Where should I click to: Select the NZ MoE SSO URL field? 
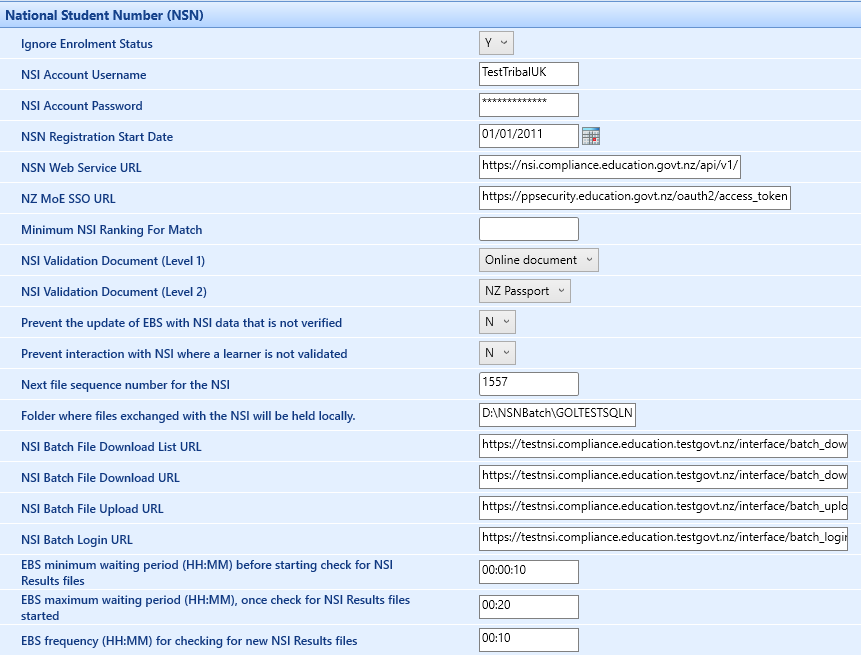[x=633, y=197]
